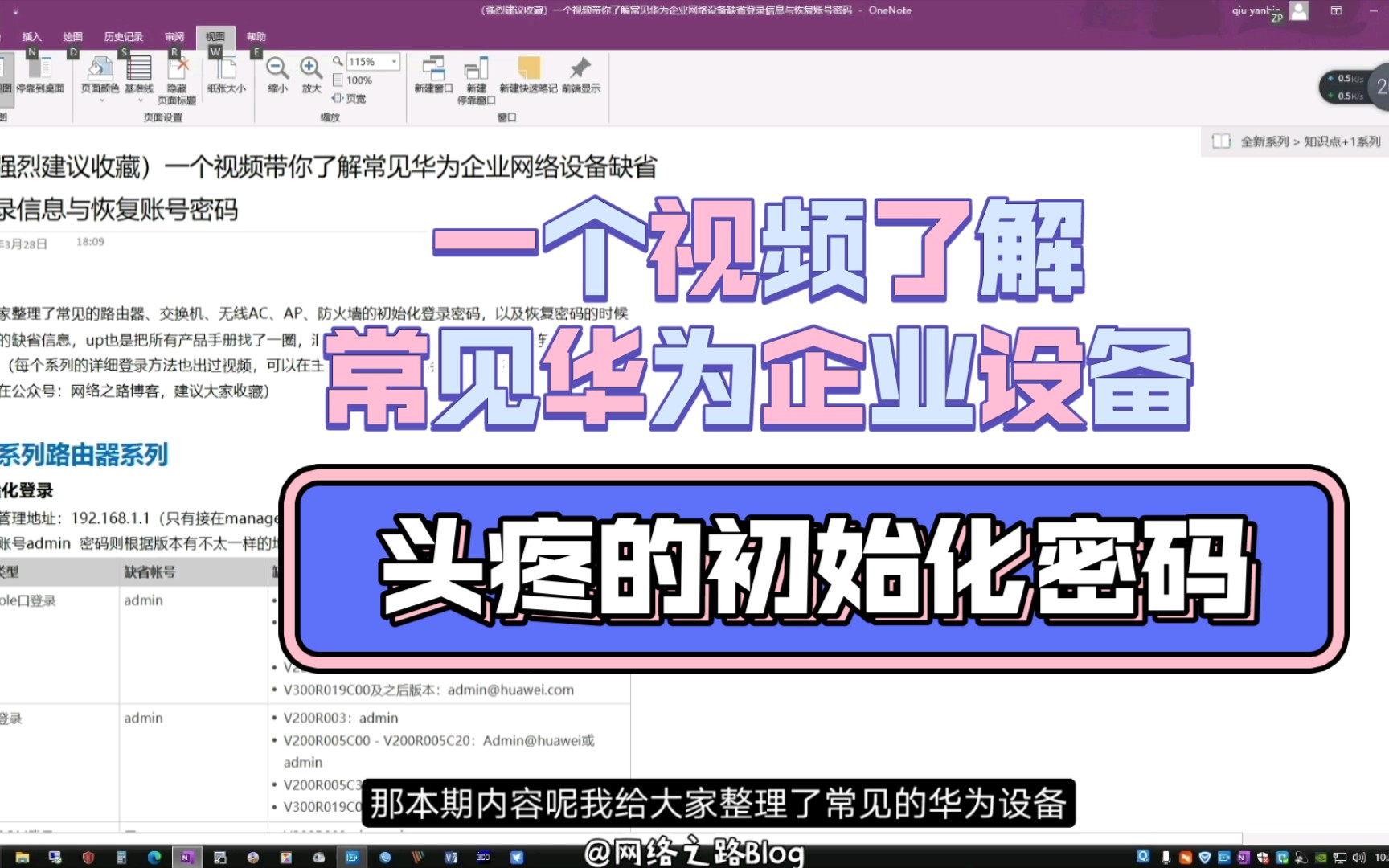
Task: Click the user account avatar in title bar
Action: [x=1299, y=10]
